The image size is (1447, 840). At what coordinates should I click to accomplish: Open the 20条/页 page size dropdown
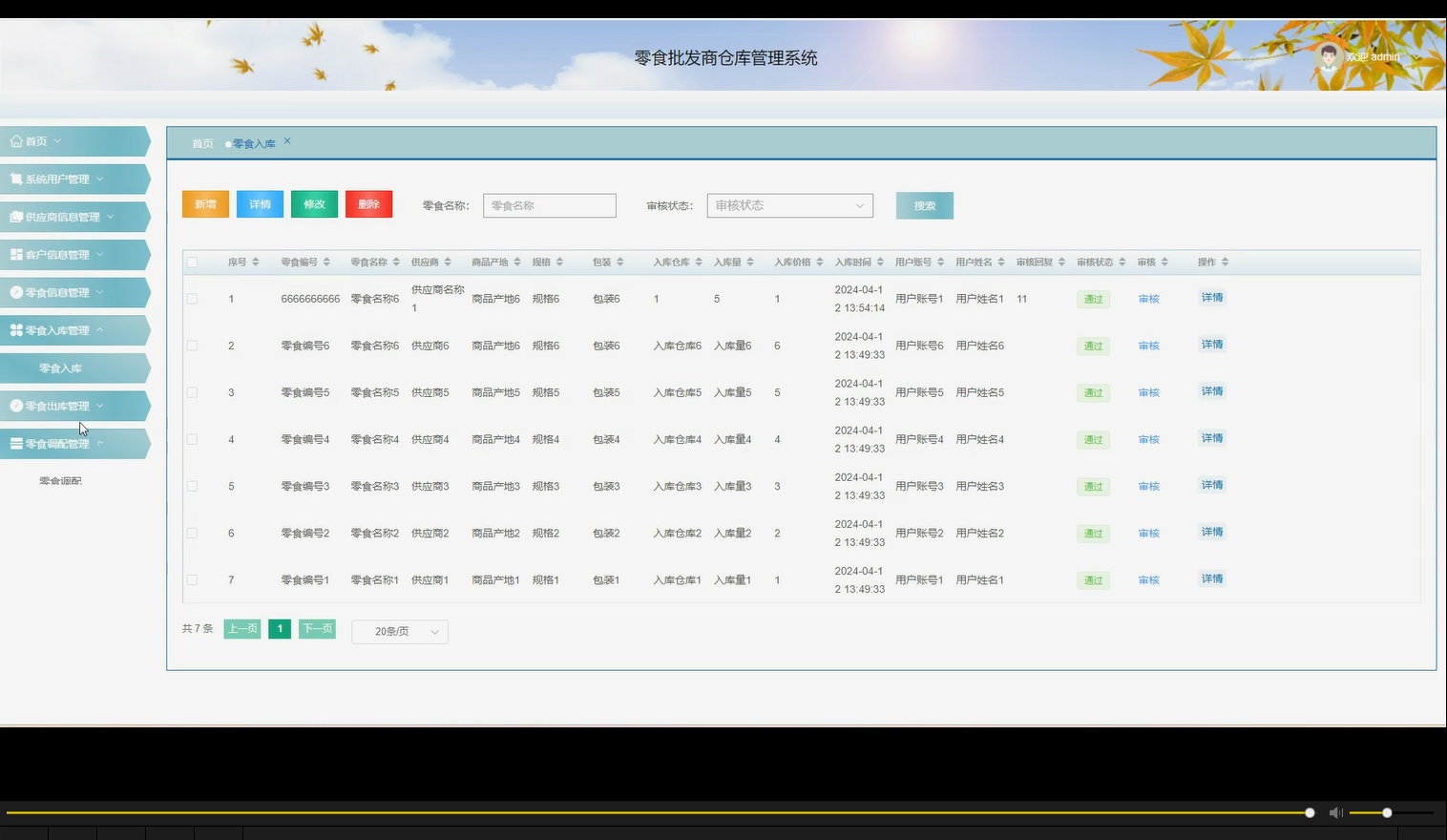point(399,631)
